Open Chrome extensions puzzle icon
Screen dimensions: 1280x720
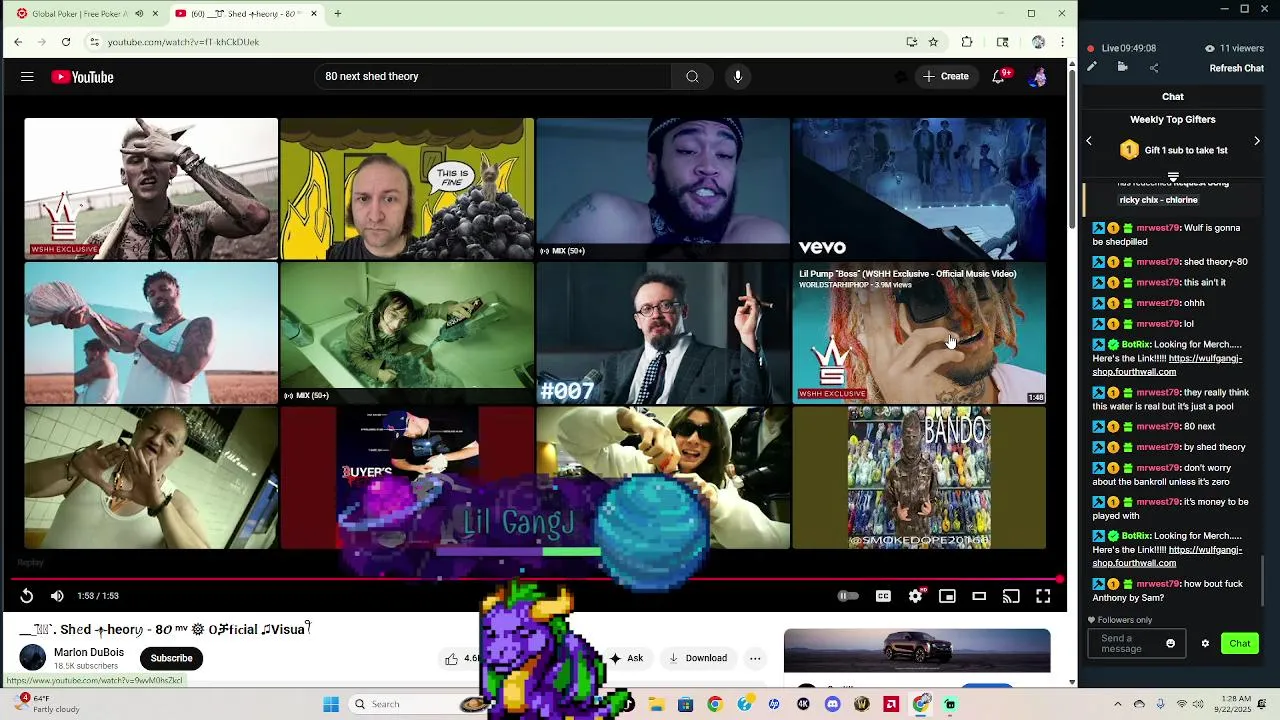click(967, 42)
